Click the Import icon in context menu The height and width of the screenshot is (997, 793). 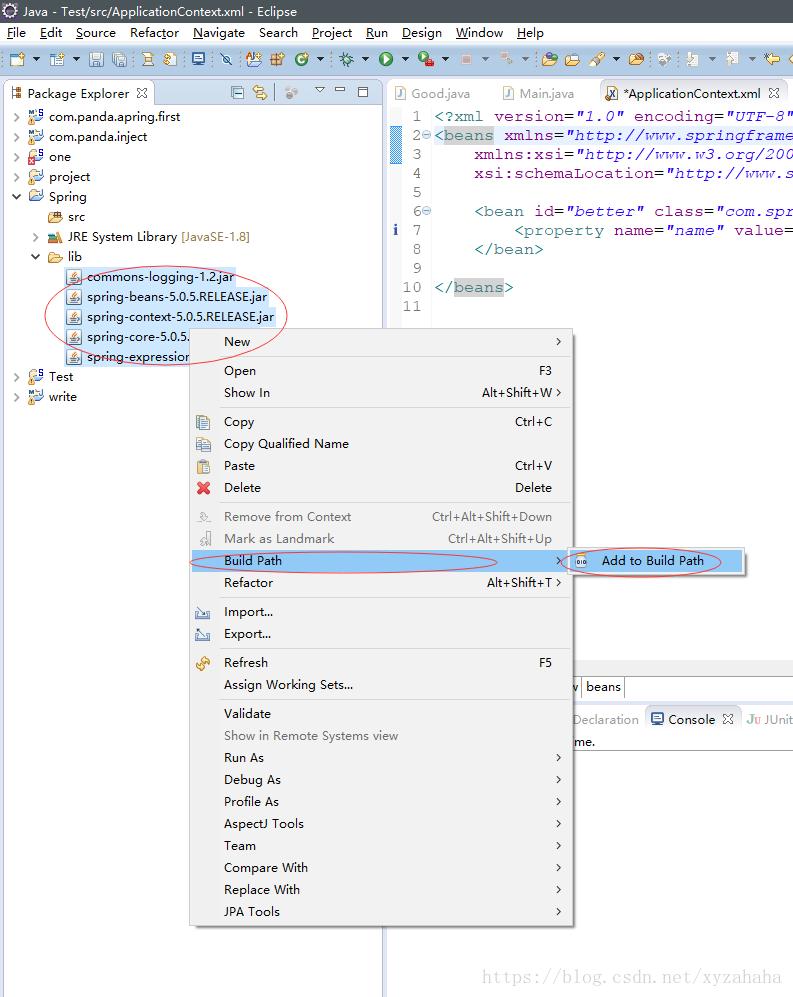[203, 612]
